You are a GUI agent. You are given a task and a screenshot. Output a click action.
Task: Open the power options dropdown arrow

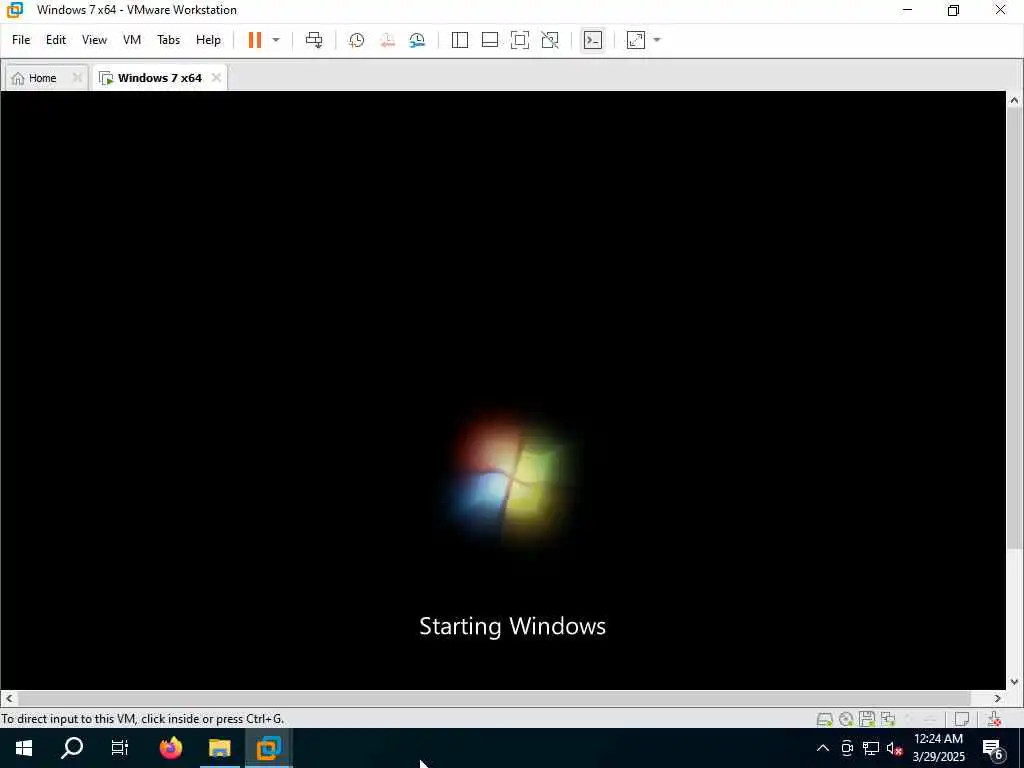[x=276, y=40]
